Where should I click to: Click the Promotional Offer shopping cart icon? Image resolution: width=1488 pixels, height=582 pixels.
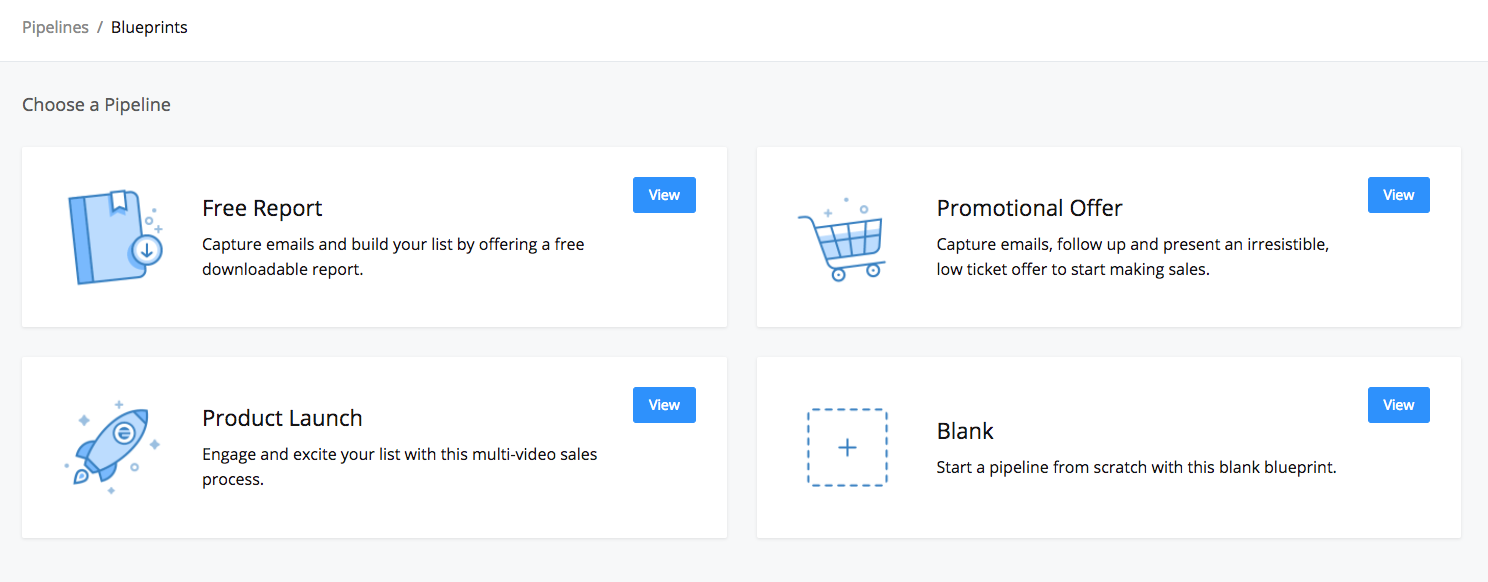tap(842, 240)
